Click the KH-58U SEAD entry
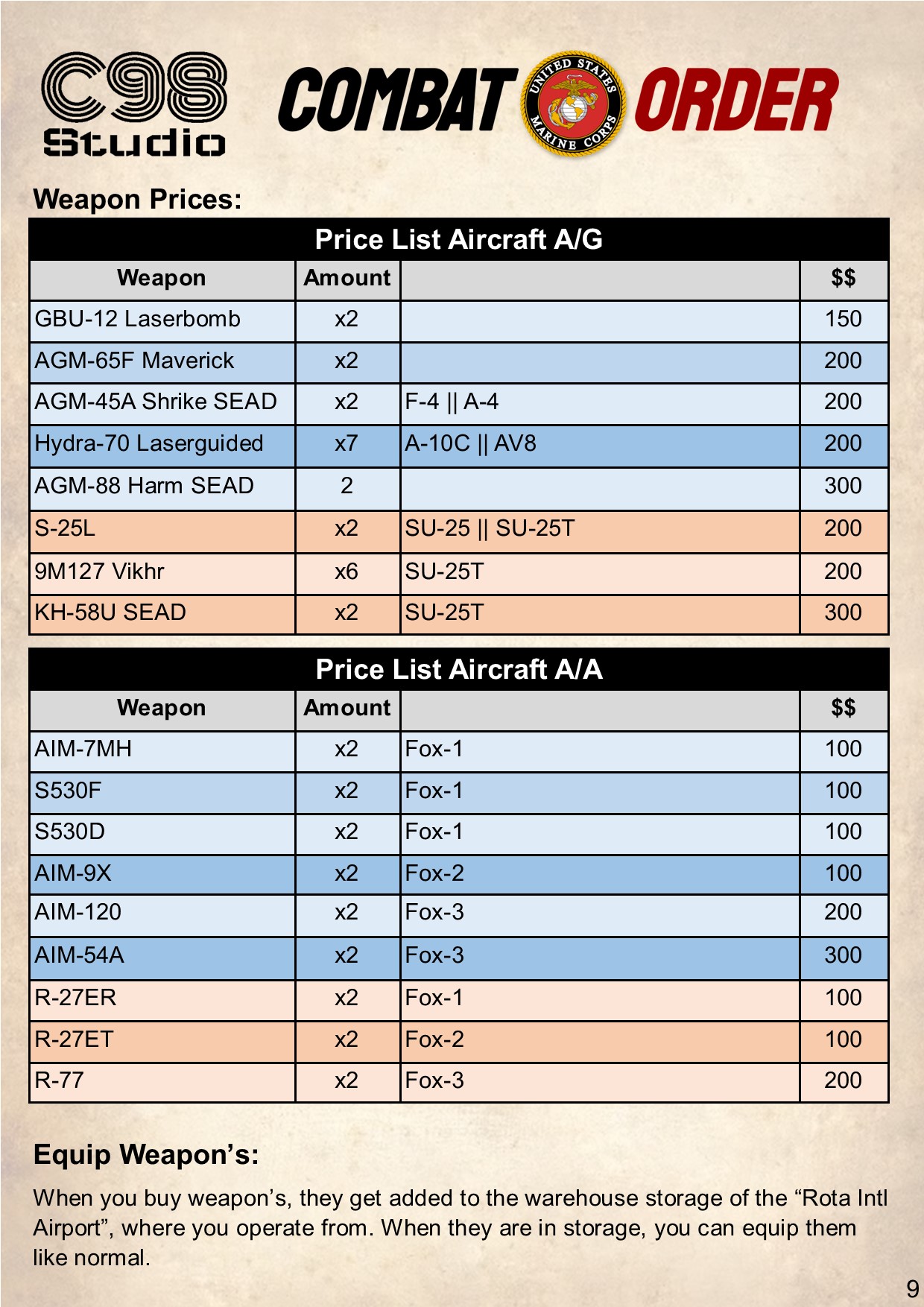 [x=110, y=613]
